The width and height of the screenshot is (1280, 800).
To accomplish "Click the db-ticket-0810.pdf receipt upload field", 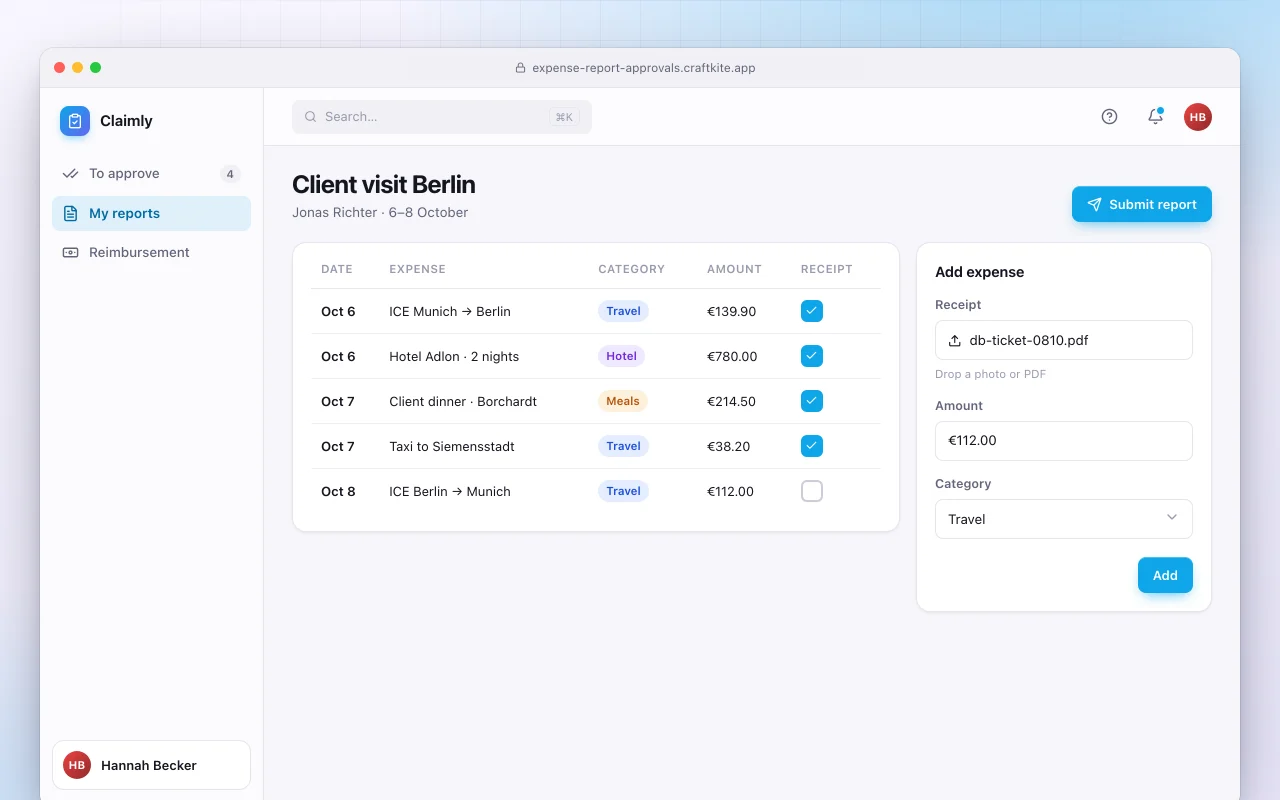I will tap(1064, 340).
